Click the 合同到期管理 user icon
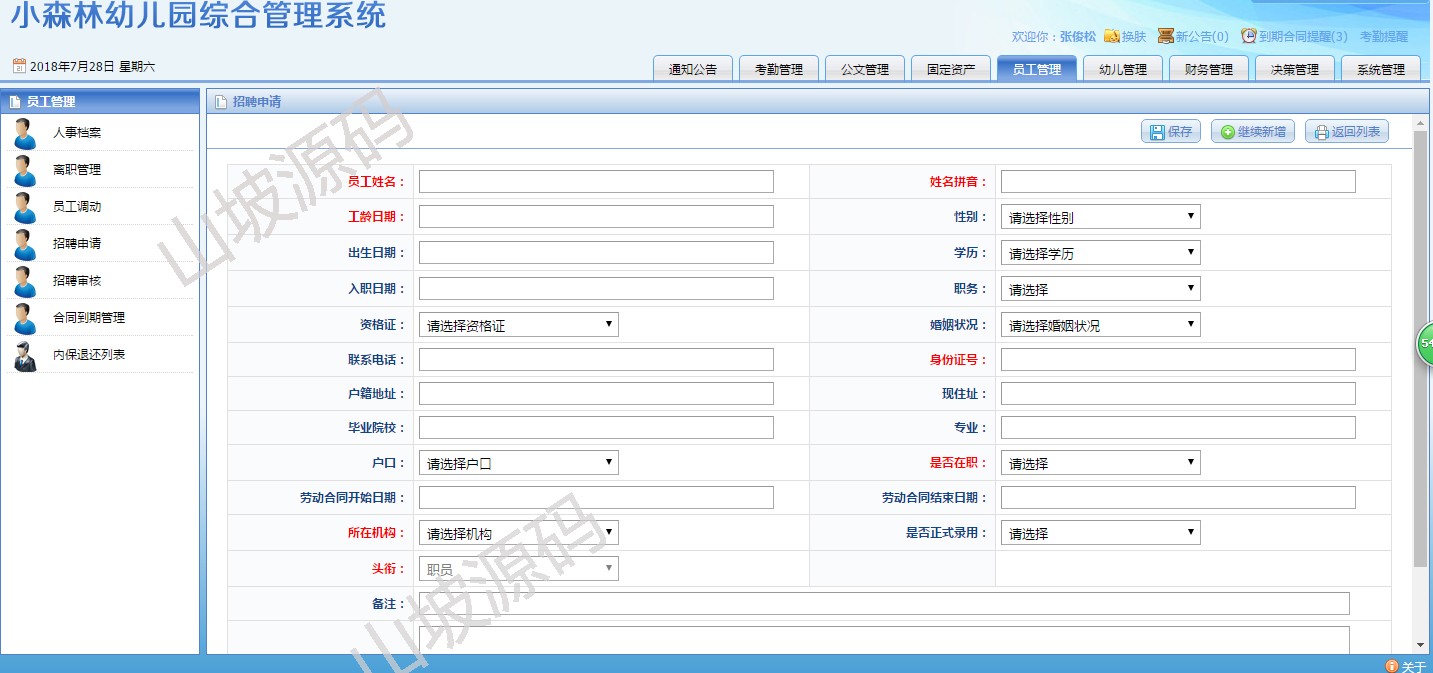1433x673 pixels. coord(25,318)
